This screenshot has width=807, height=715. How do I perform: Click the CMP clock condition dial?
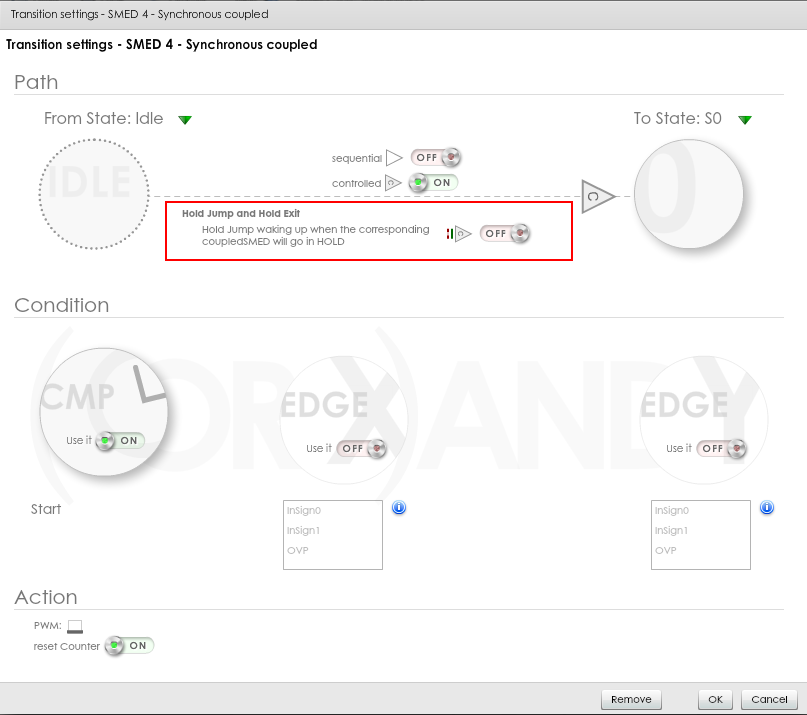pyautogui.click(x=104, y=411)
